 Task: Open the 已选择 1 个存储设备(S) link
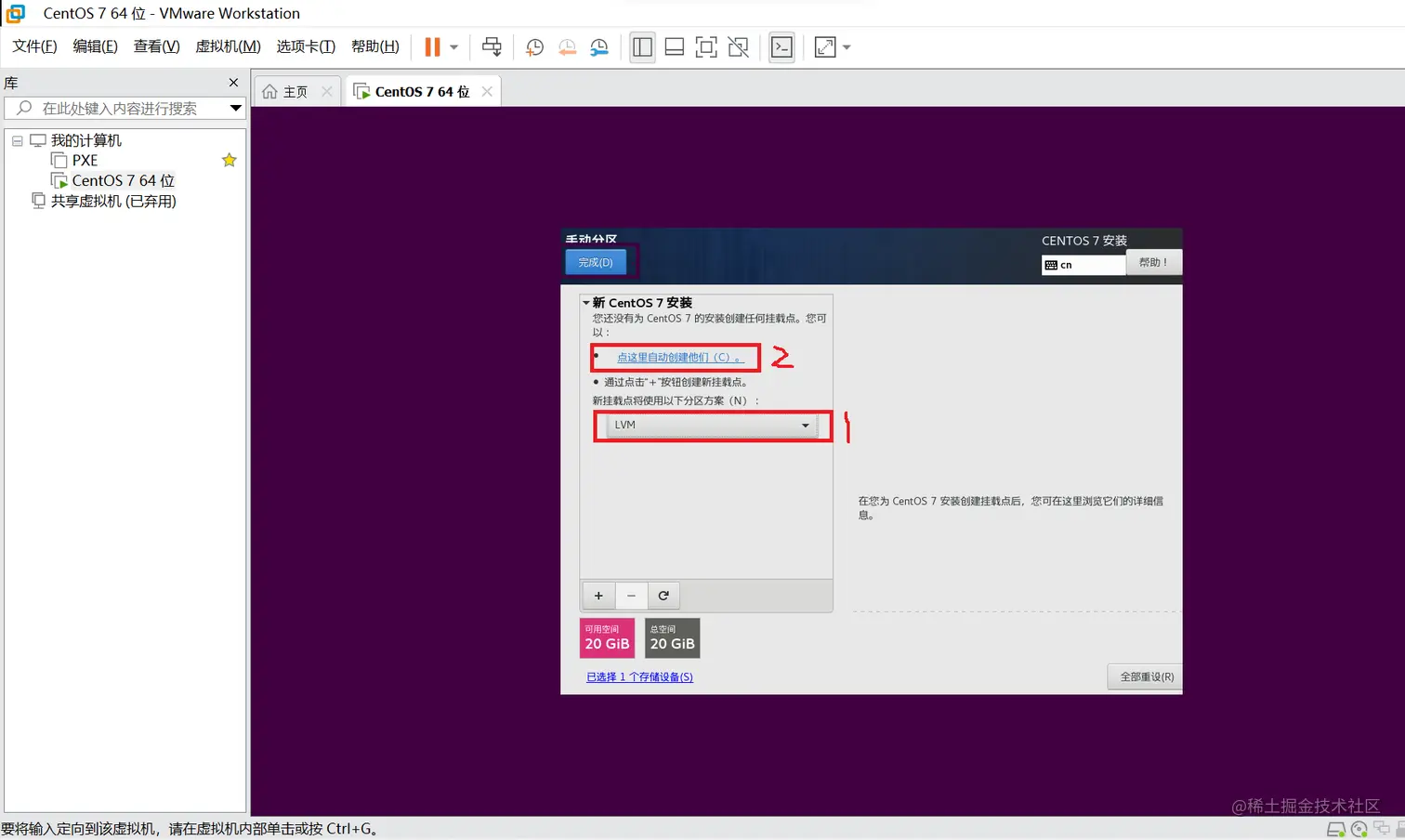coord(639,676)
